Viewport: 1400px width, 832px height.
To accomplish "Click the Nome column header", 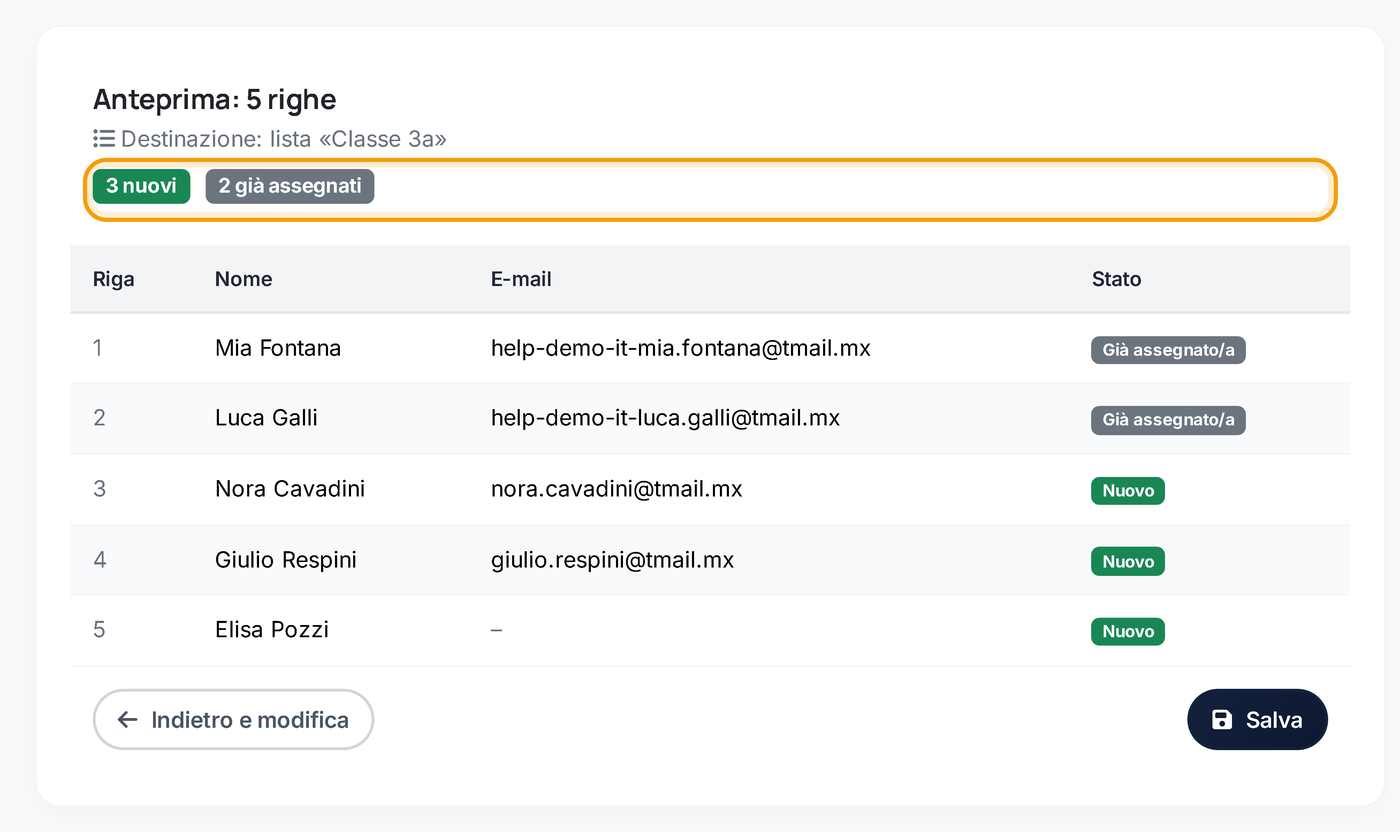I will coord(243,279).
